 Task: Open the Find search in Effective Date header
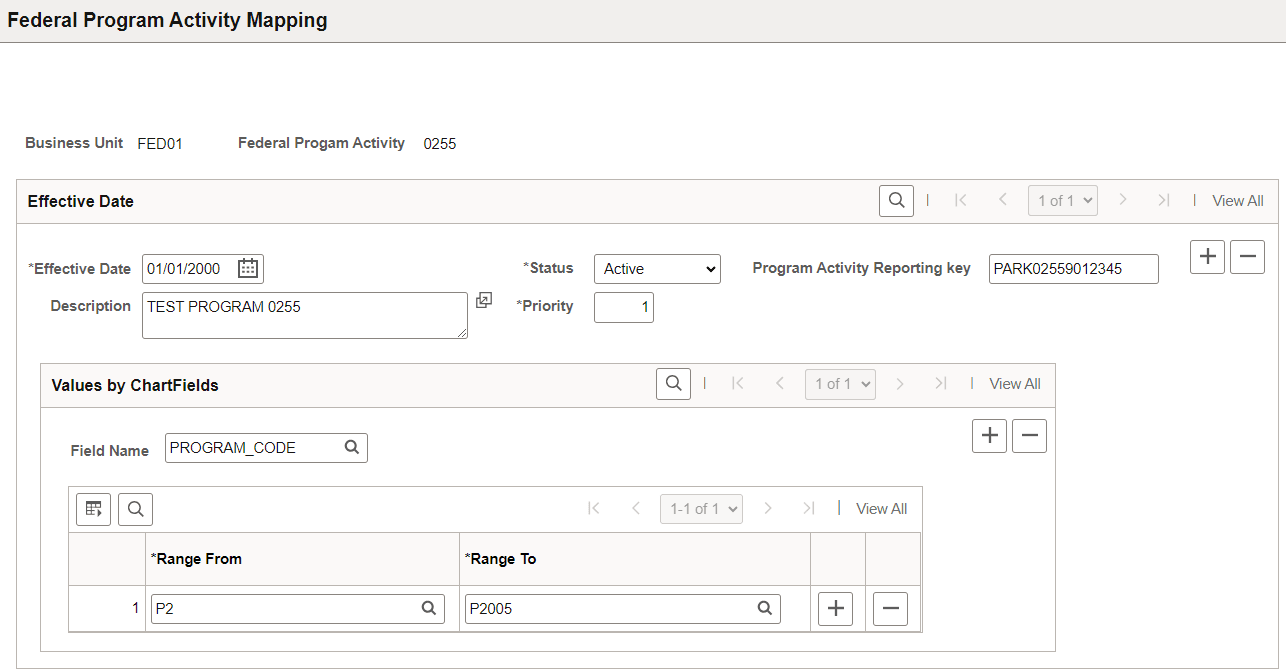[x=895, y=200]
